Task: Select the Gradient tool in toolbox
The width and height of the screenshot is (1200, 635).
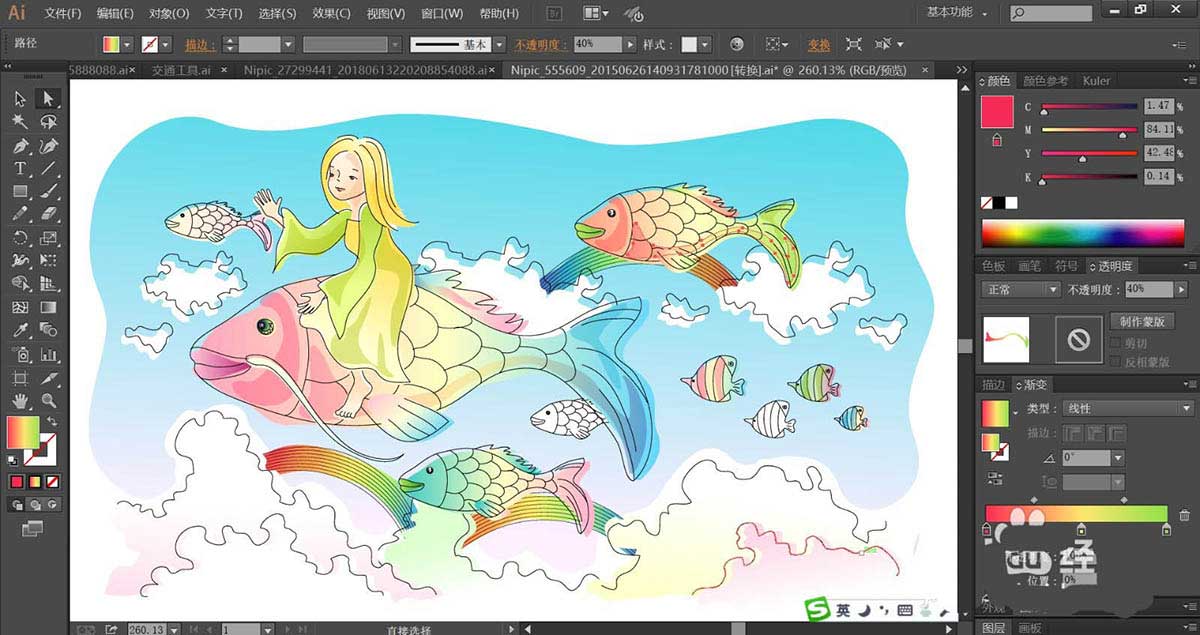Action: click(x=47, y=308)
